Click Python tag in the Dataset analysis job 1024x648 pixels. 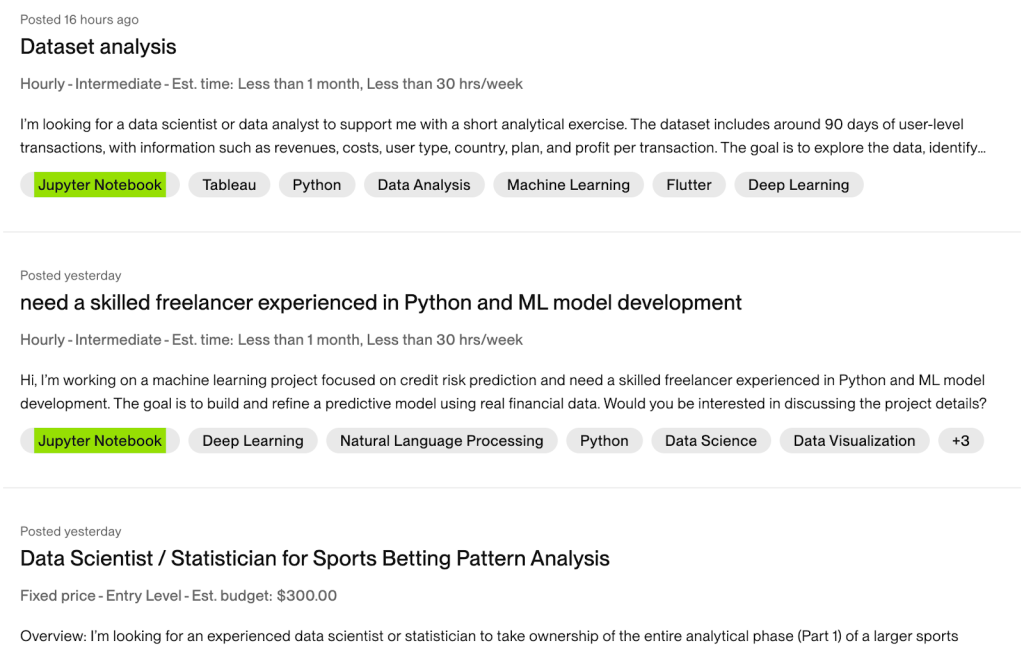pos(317,185)
